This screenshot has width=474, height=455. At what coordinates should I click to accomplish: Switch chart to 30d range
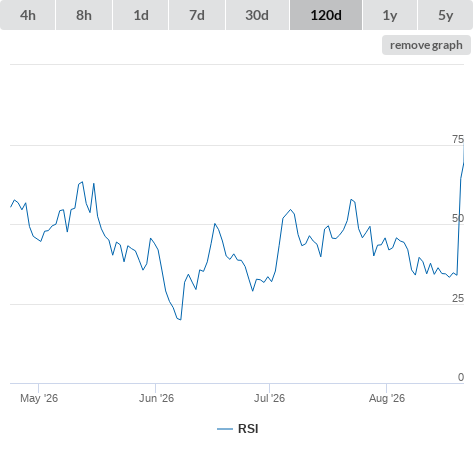click(x=257, y=15)
